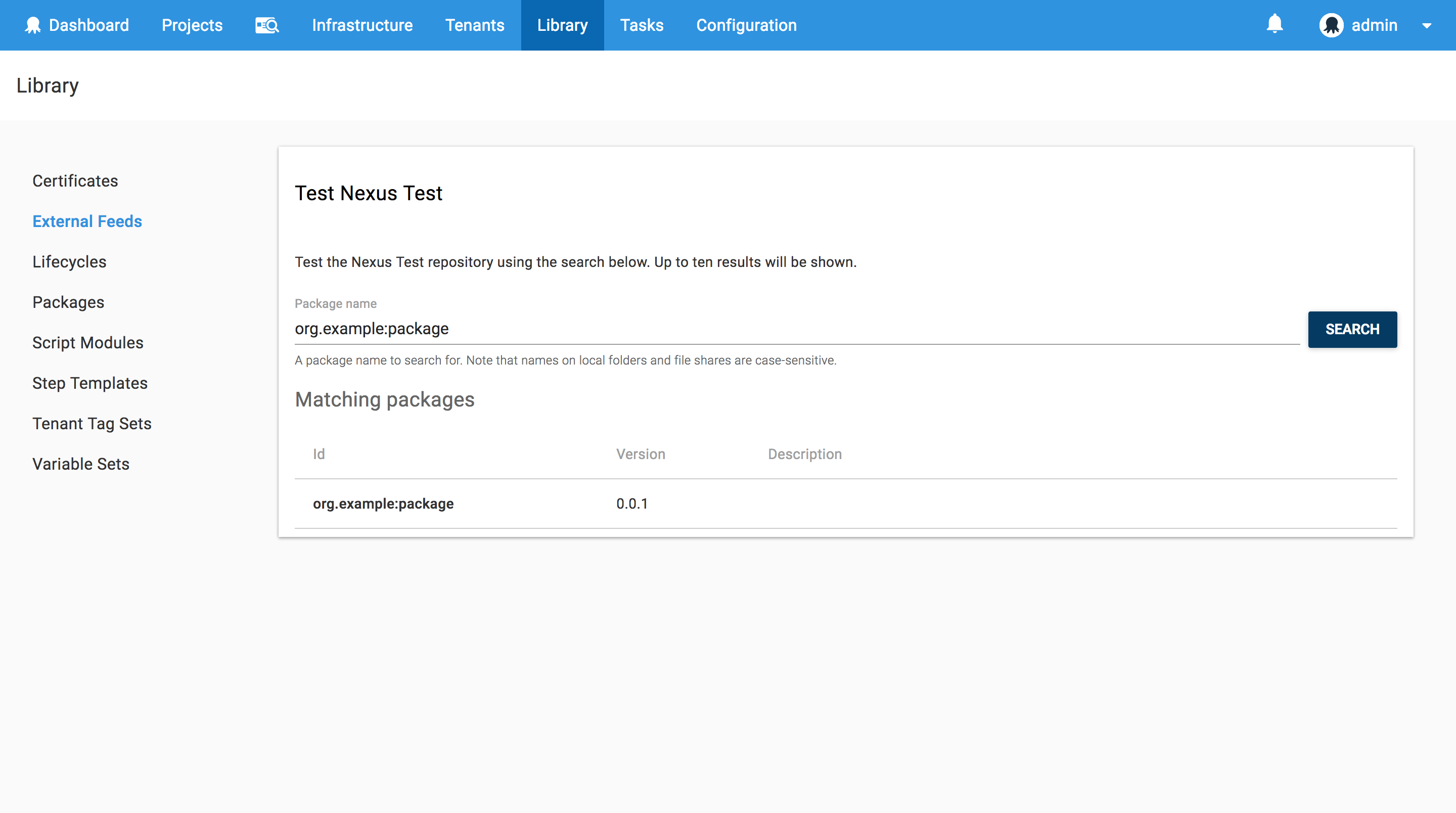Navigate to Configuration
Viewport: 1456px width, 813px height.
(x=746, y=25)
